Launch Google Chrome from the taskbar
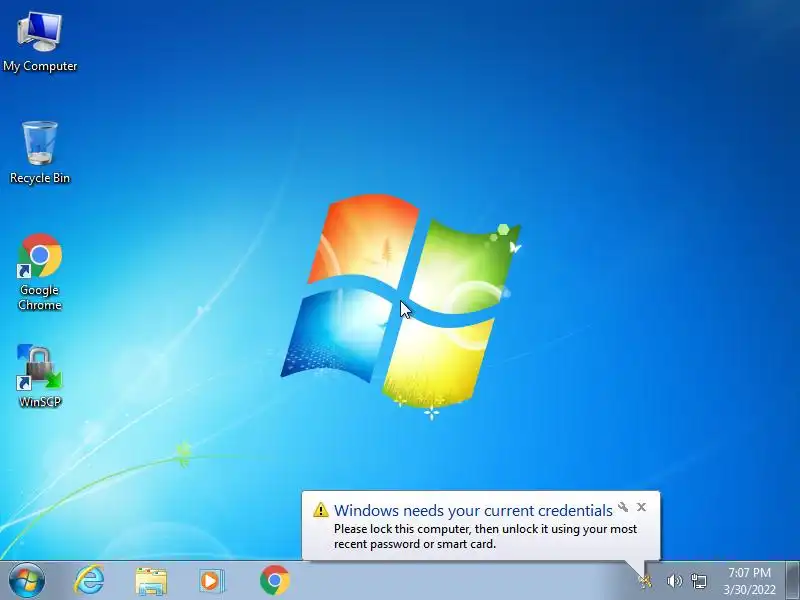800x600 pixels. [274, 581]
